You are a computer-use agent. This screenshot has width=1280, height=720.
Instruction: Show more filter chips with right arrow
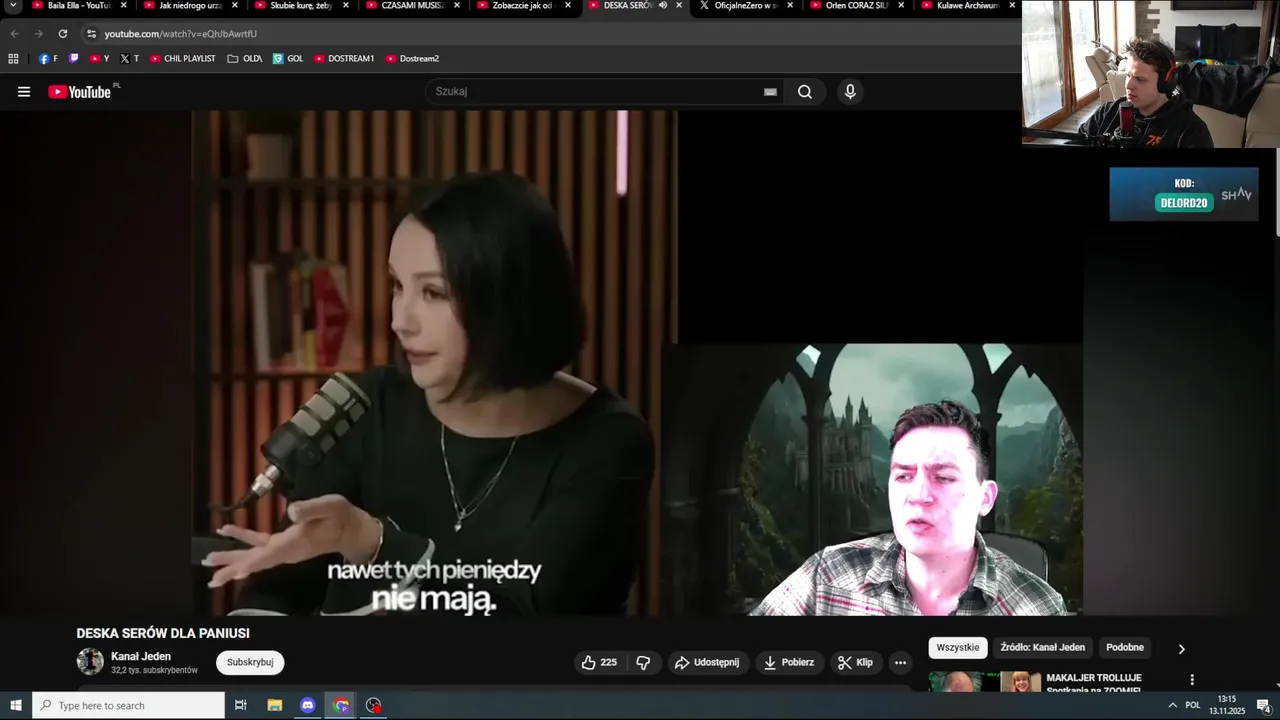pos(1181,649)
